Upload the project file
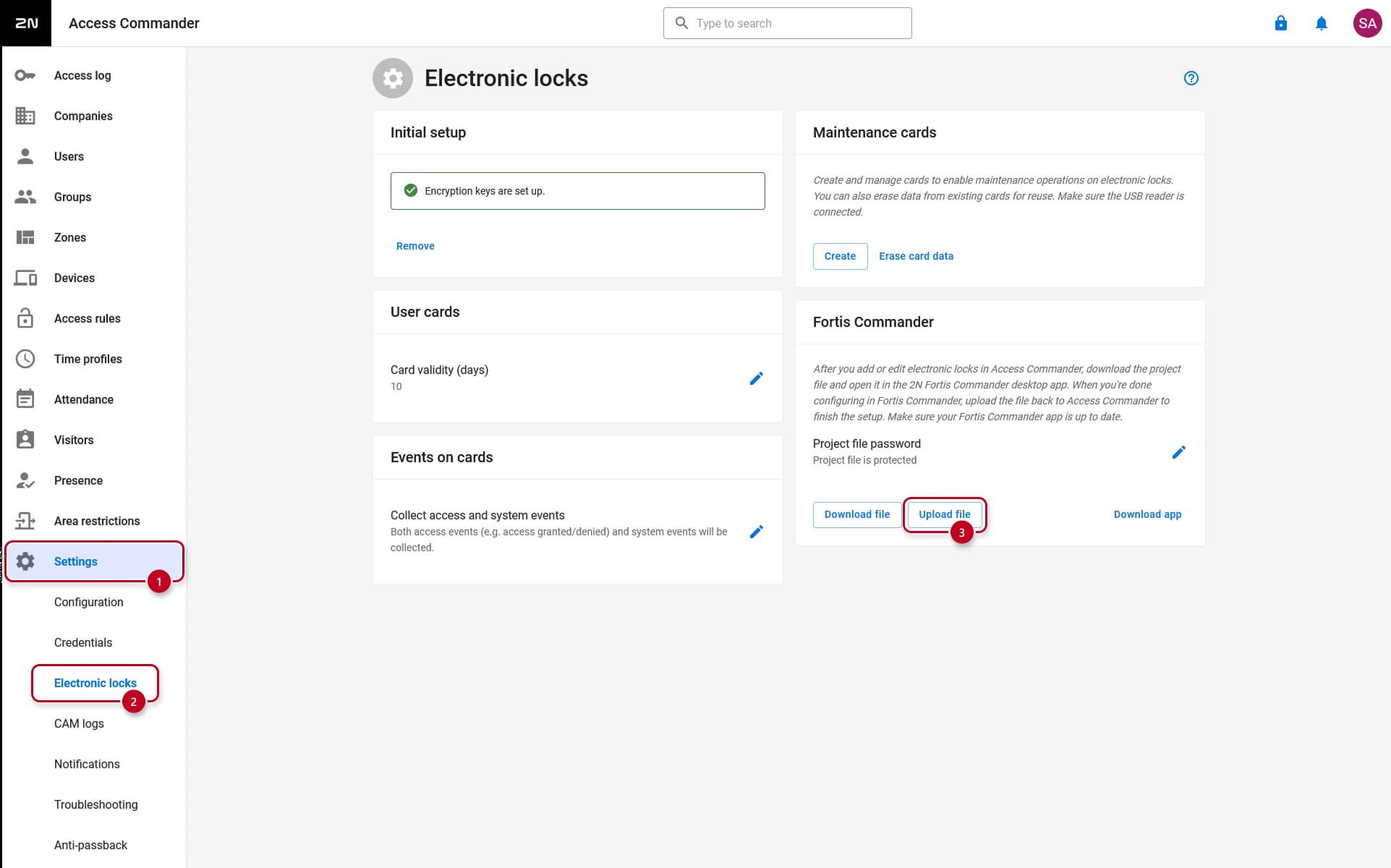Image resolution: width=1391 pixels, height=868 pixels. click(945, 514)
